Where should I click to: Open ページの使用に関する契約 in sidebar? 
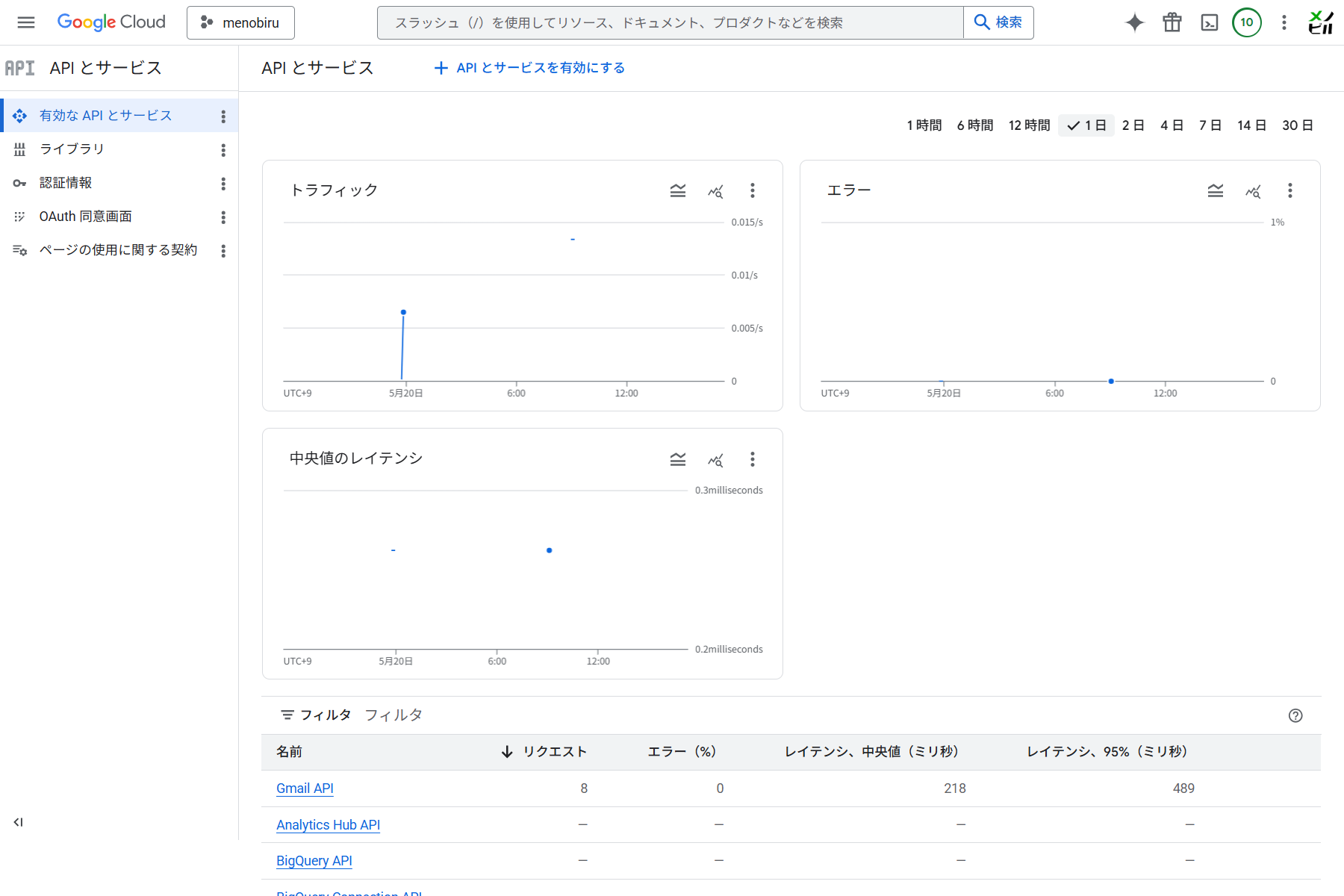[118, 250]
